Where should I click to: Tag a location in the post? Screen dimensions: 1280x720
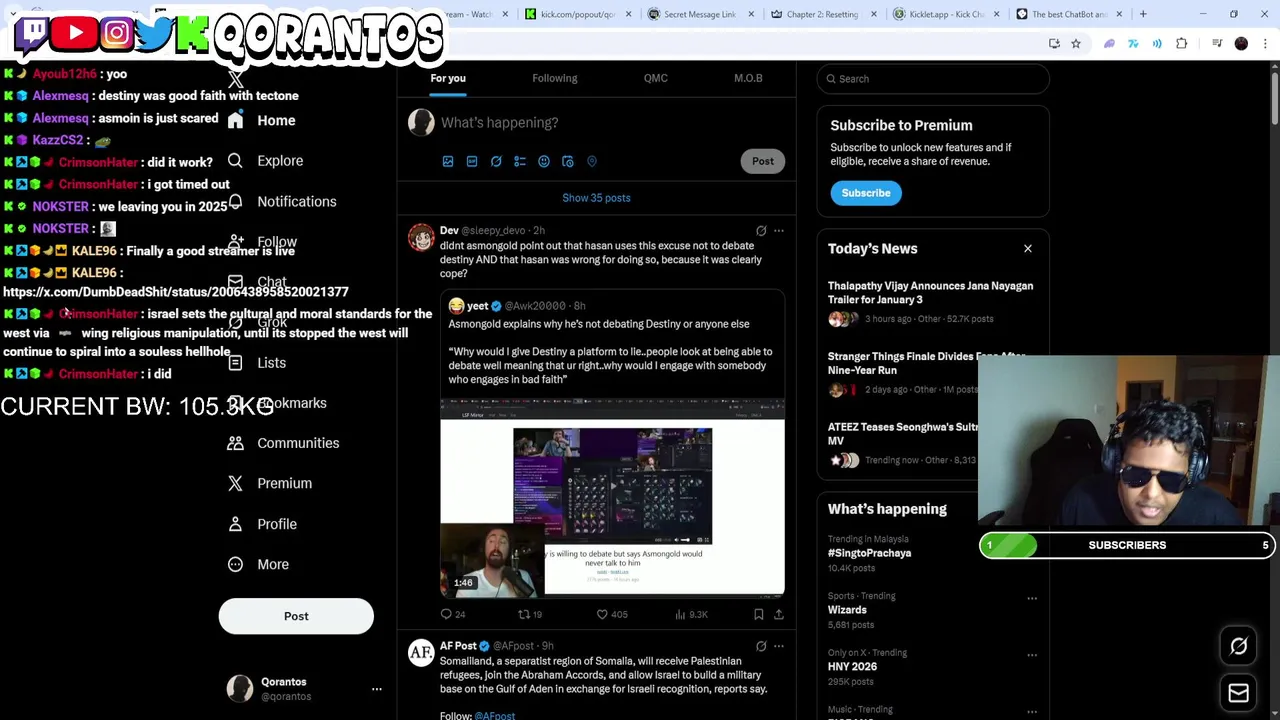[x=592, y=161]
